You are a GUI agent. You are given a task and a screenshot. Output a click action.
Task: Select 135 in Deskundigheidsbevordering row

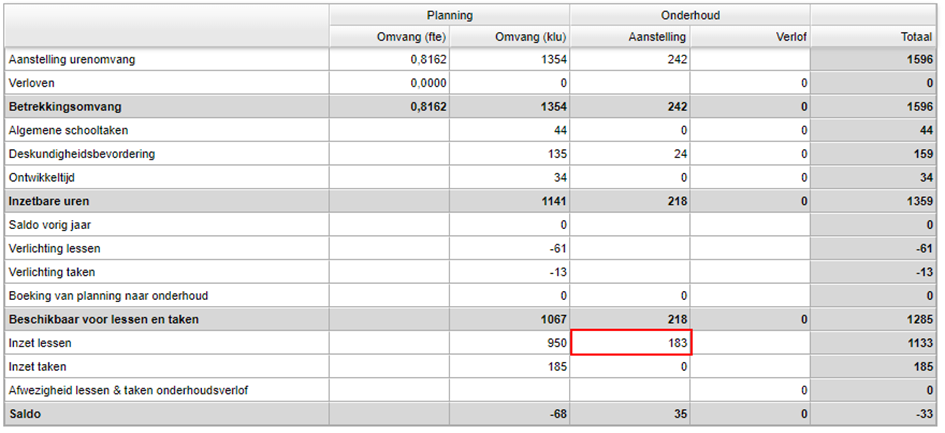pos(557,154)
